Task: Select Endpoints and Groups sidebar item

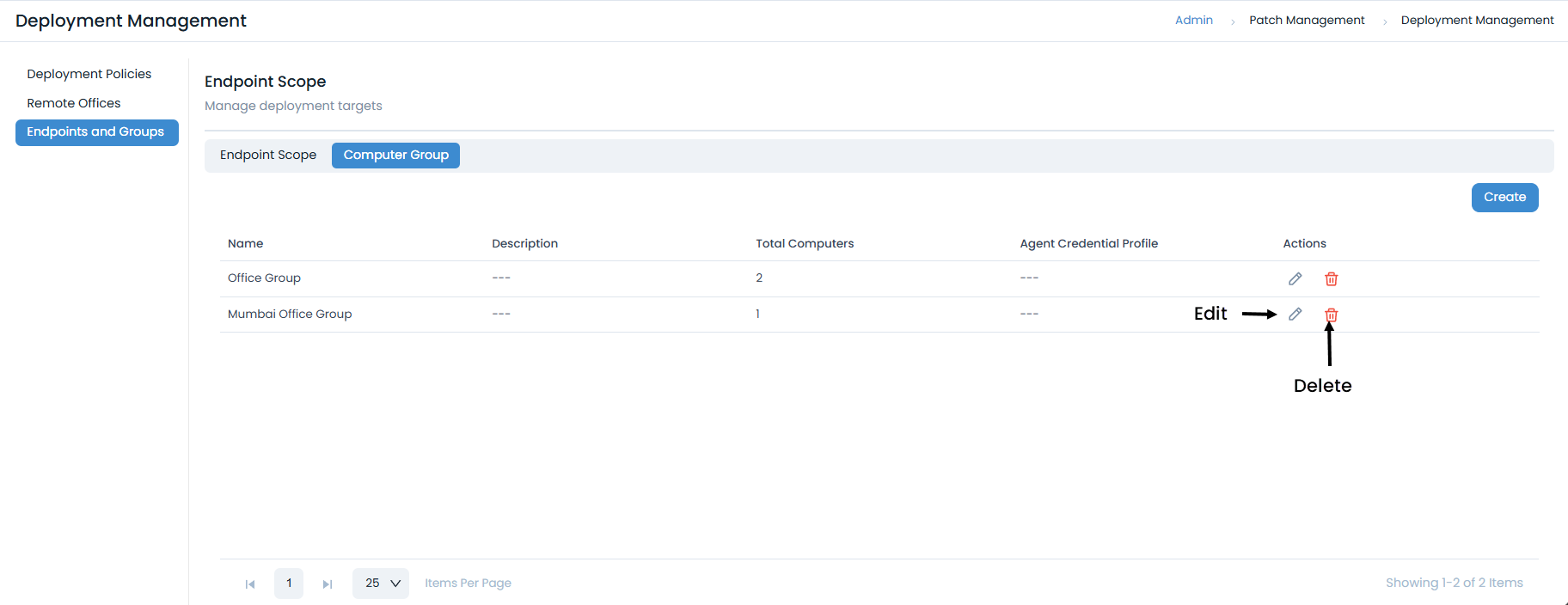Action: [96, 132]
